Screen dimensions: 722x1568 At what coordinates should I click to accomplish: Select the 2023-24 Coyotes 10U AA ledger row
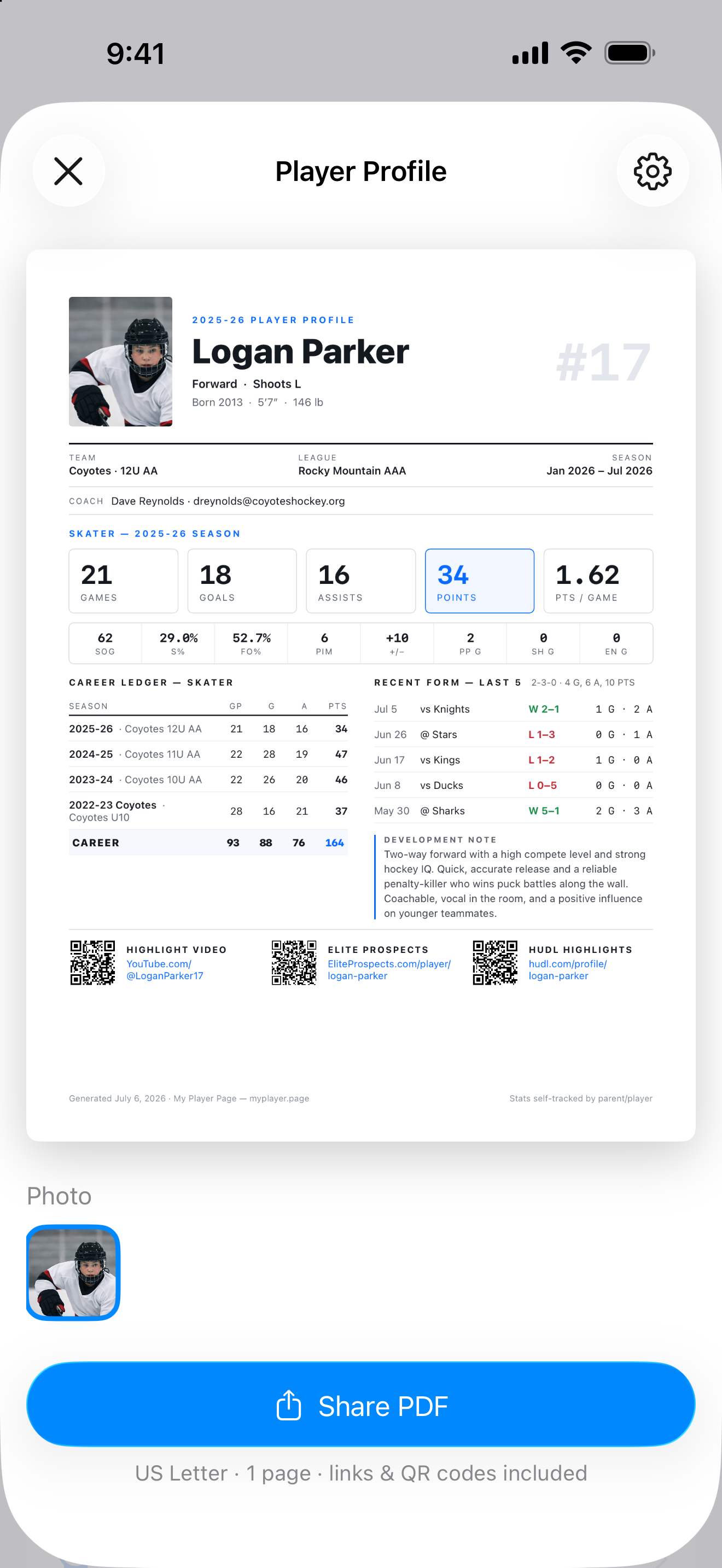[208, 780]
